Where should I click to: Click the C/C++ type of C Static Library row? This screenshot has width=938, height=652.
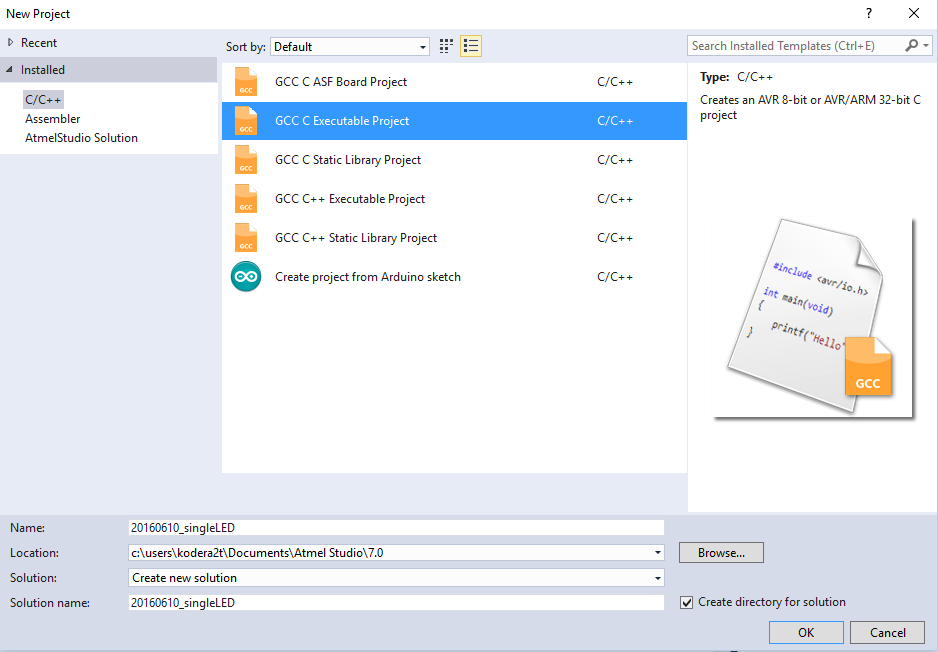614,160
